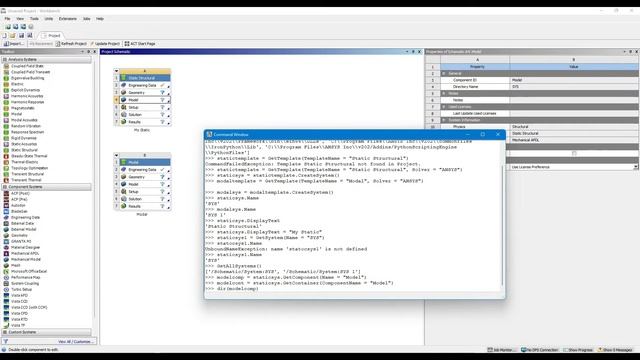Image resolution: width=640 pixels, height=360 pixels.
Task: Click Command Window vertical scrollbar
Action: pyautogui.click(x=502, y=224)
